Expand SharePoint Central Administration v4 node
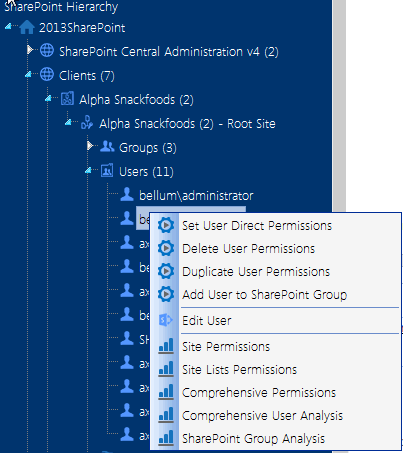This screenshot has height=453, width=403. [30, 50]
